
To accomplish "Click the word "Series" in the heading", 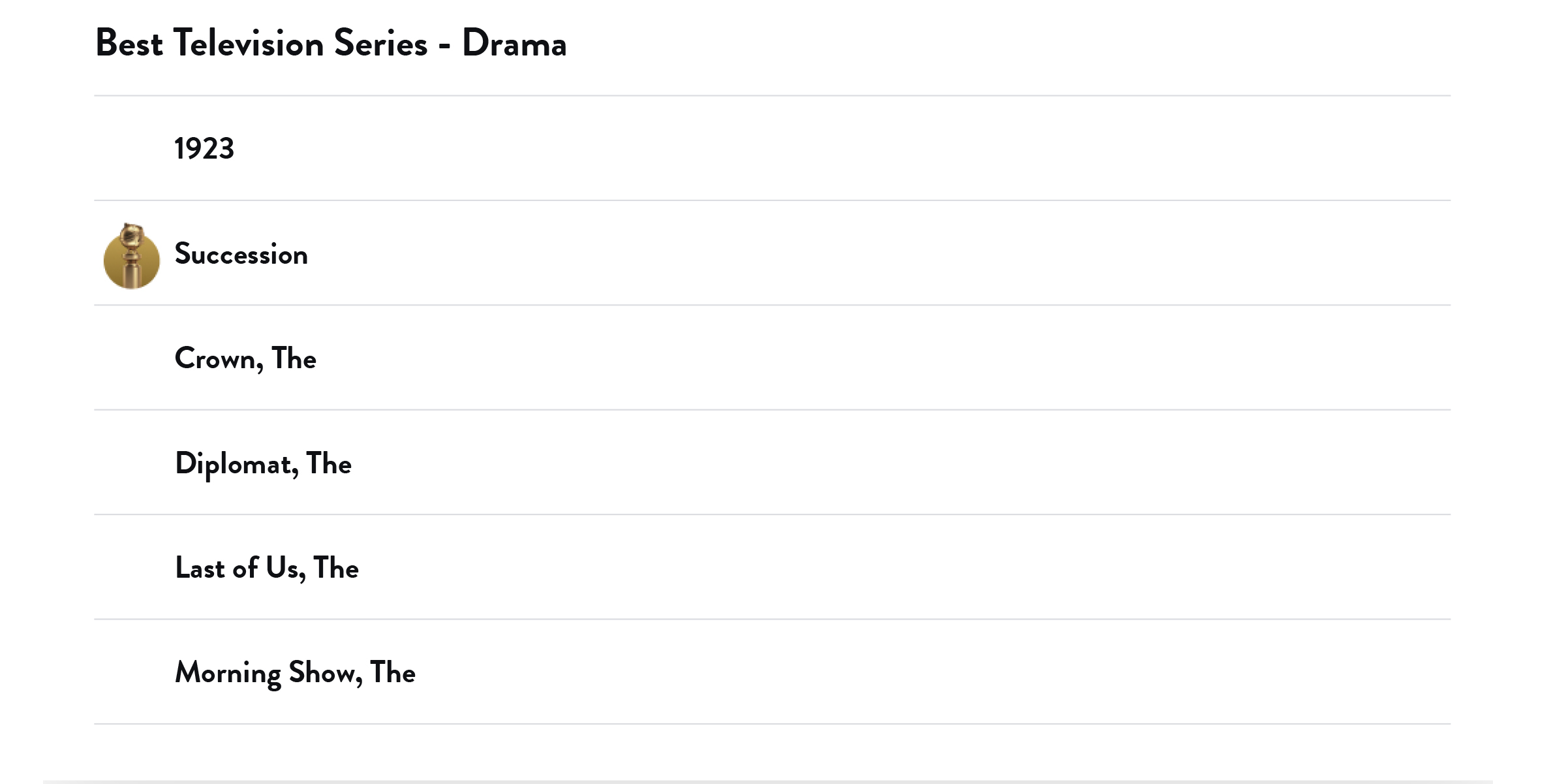I will tap(380, 44).
